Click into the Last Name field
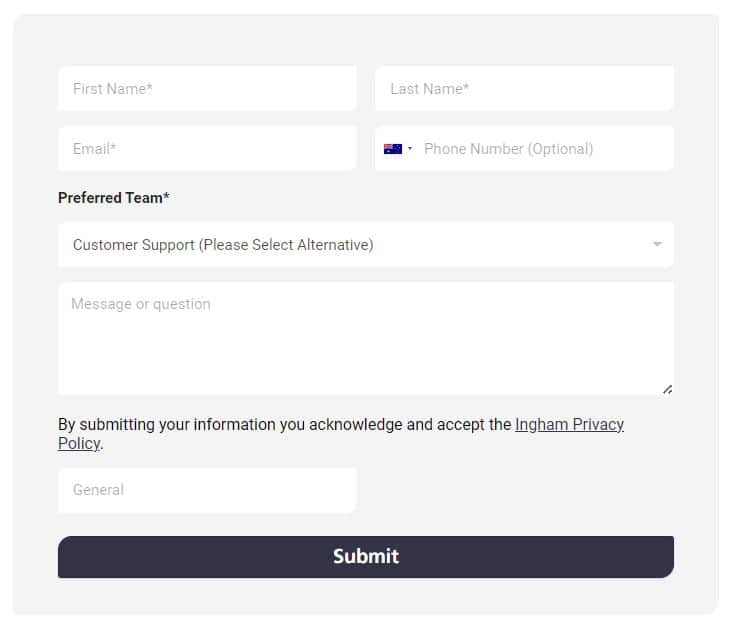The width and height of the screenshot is (739, 630). [524, 89]
